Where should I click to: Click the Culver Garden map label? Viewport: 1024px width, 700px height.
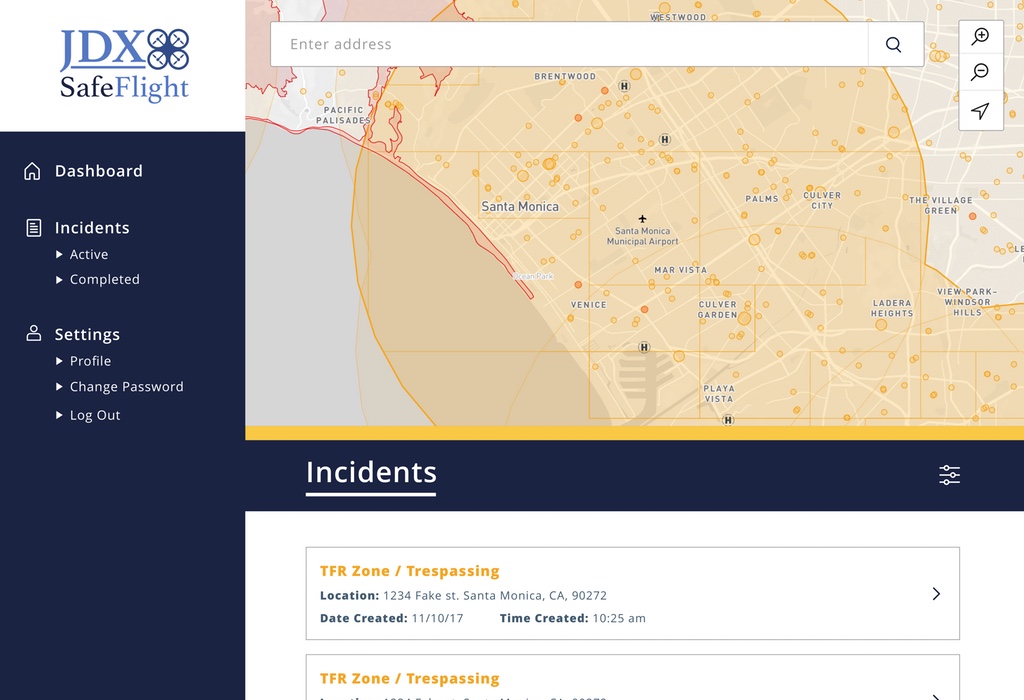[x=717, y=310]
